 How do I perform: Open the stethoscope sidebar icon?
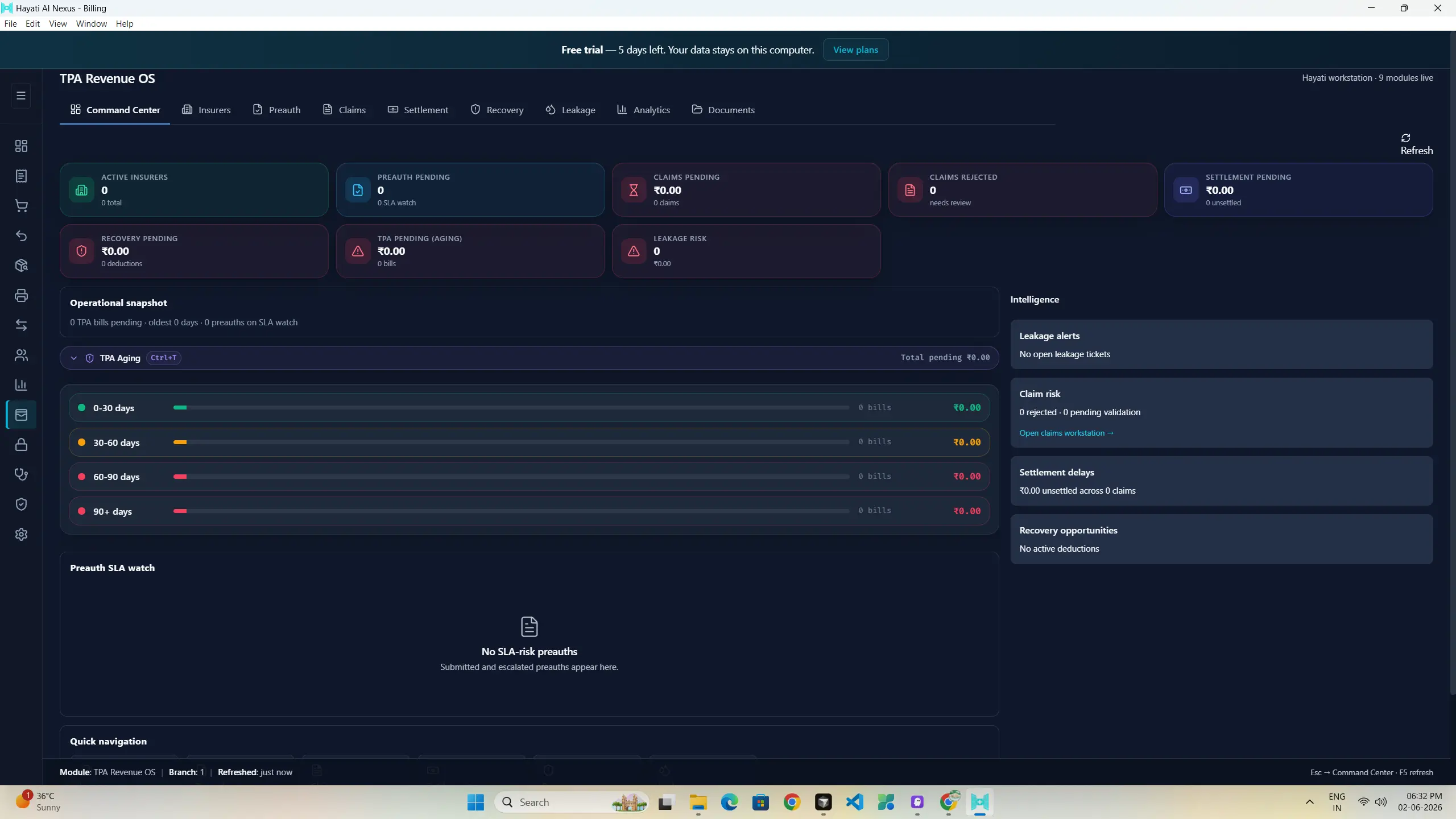pos(21,475)
